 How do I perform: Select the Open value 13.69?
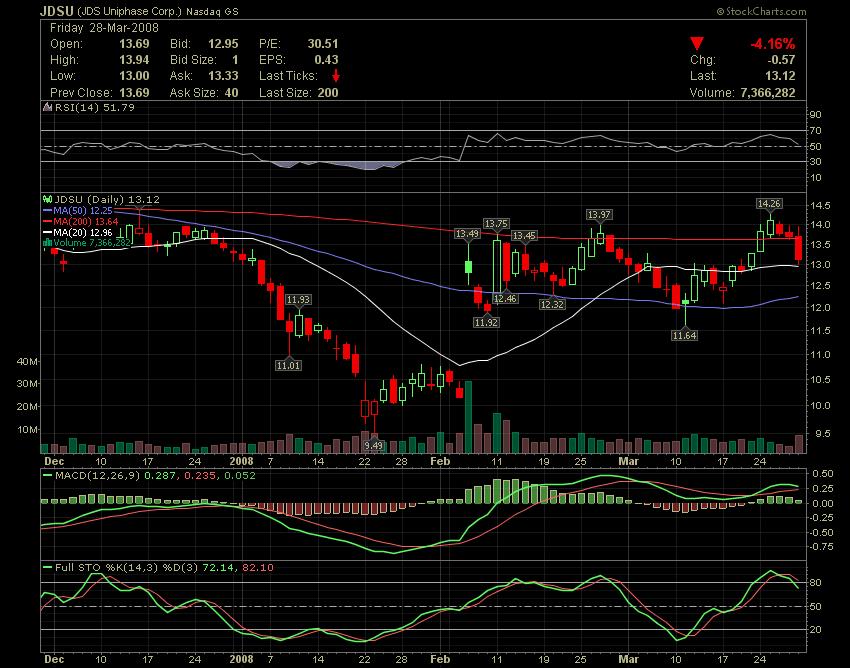coord(134,43)
